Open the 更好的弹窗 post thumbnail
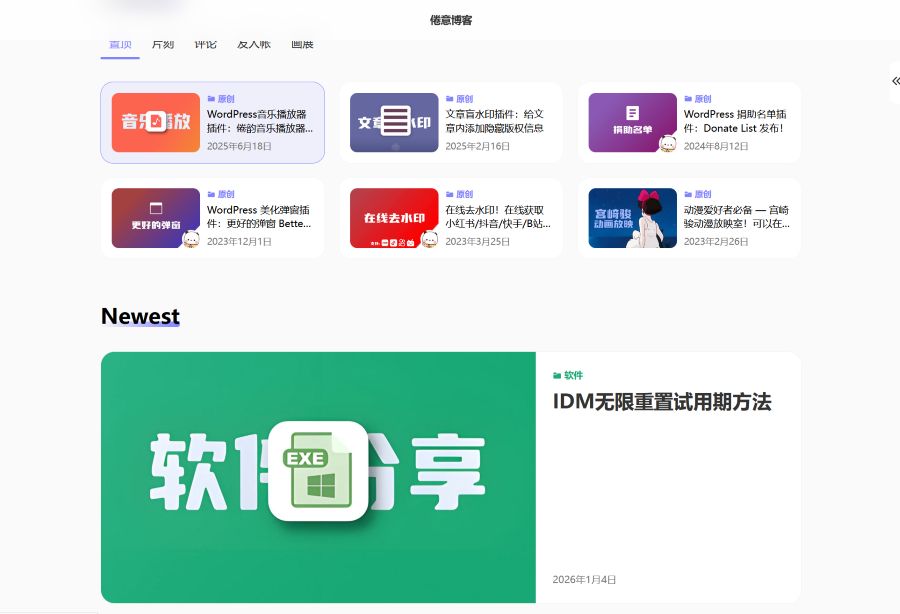Image resolution: width=900 pixels, height=614 pixels. tap(156, 218)
